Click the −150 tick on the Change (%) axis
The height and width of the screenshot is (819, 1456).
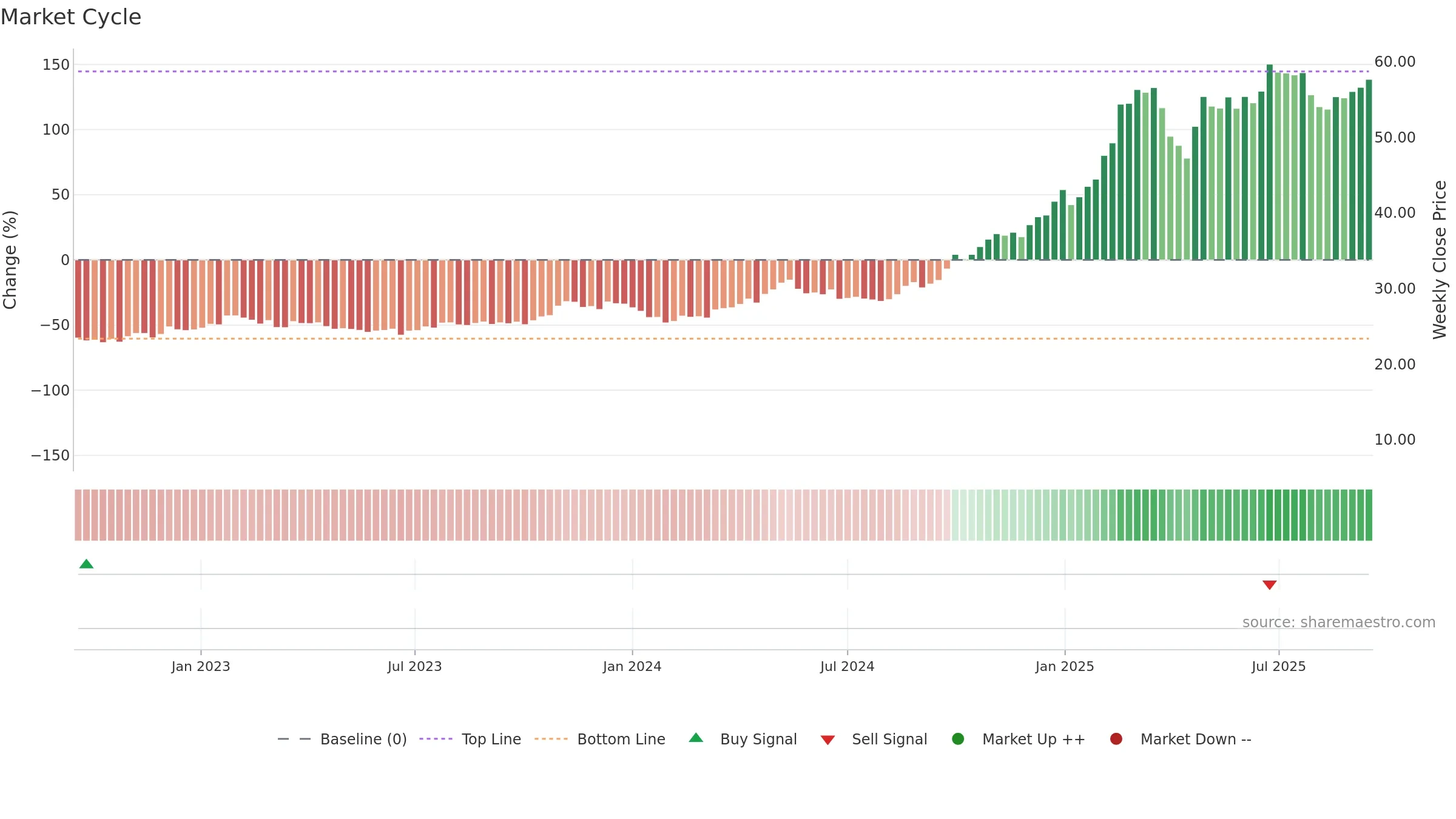coord(50,455)
